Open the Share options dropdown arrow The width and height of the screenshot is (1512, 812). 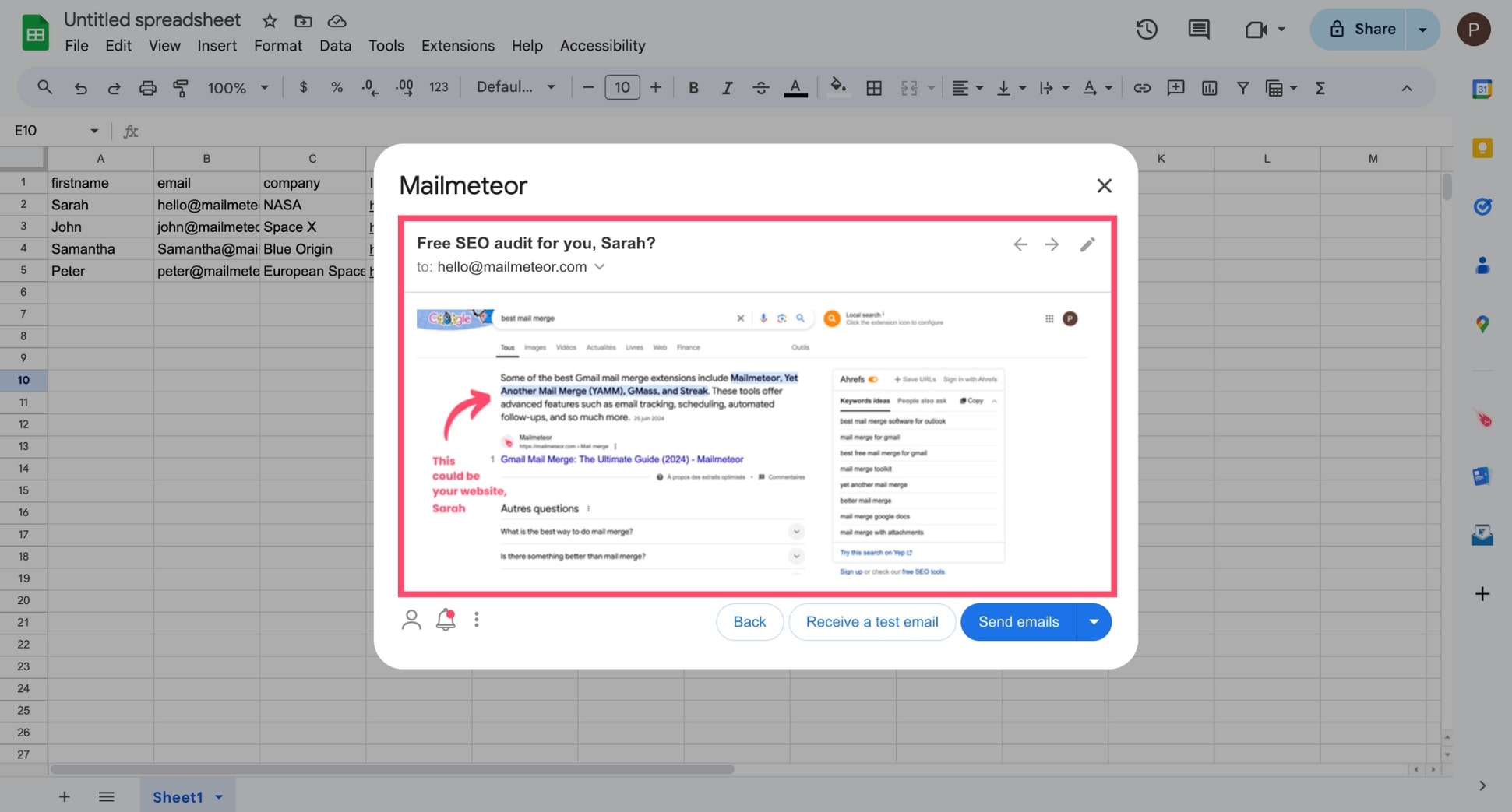[1422, 30]
